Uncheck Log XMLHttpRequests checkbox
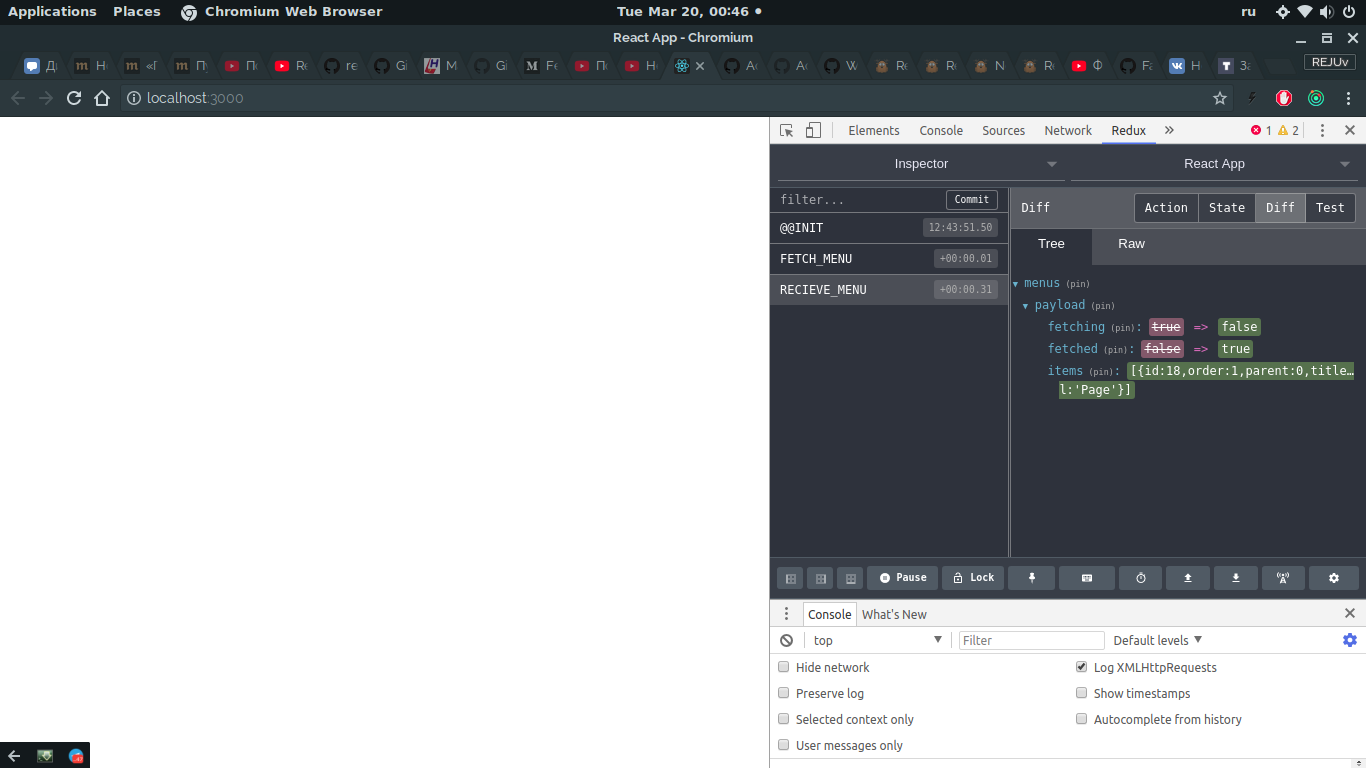Viewport: 1366px width, 768px height. (1081, 667)
